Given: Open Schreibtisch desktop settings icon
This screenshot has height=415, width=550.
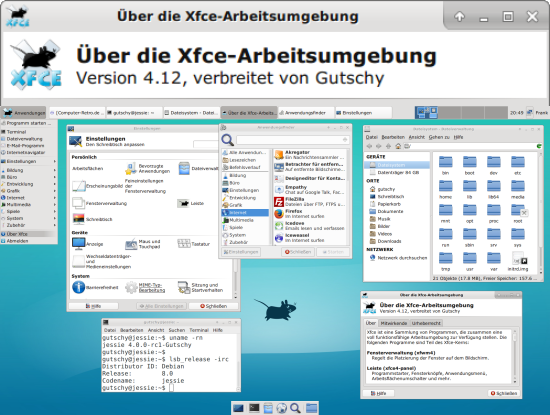Looking at the screenshot, I should (78, 219).
